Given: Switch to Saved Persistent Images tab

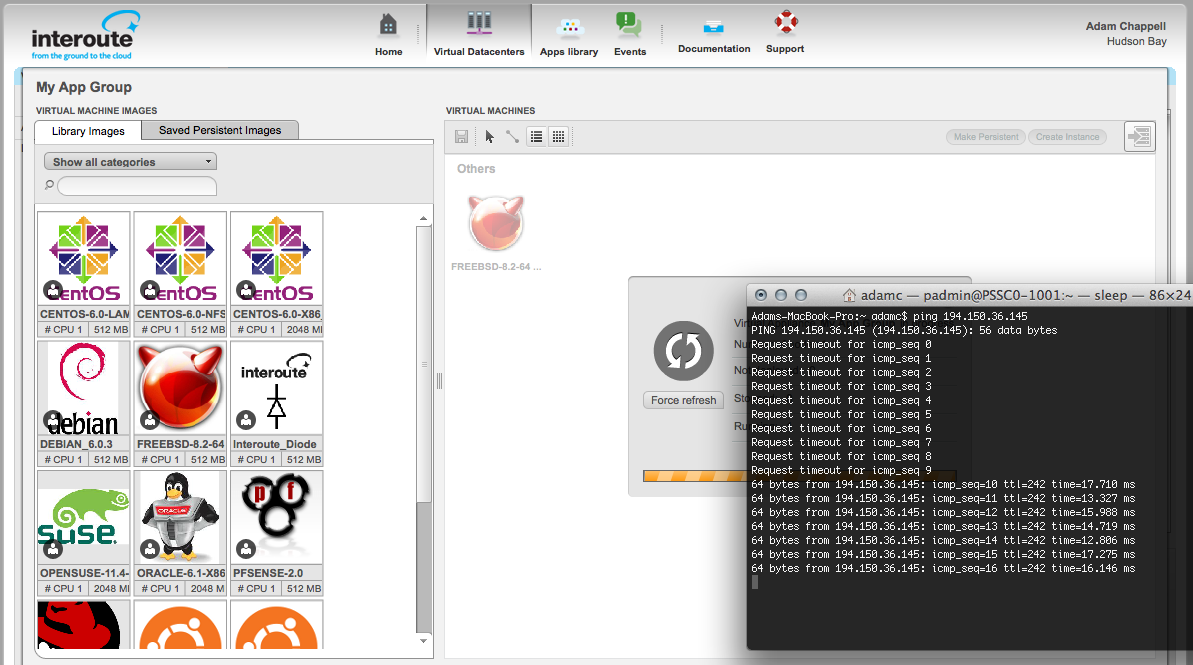Looking at the screenshot, I should [x=220, y=130].
